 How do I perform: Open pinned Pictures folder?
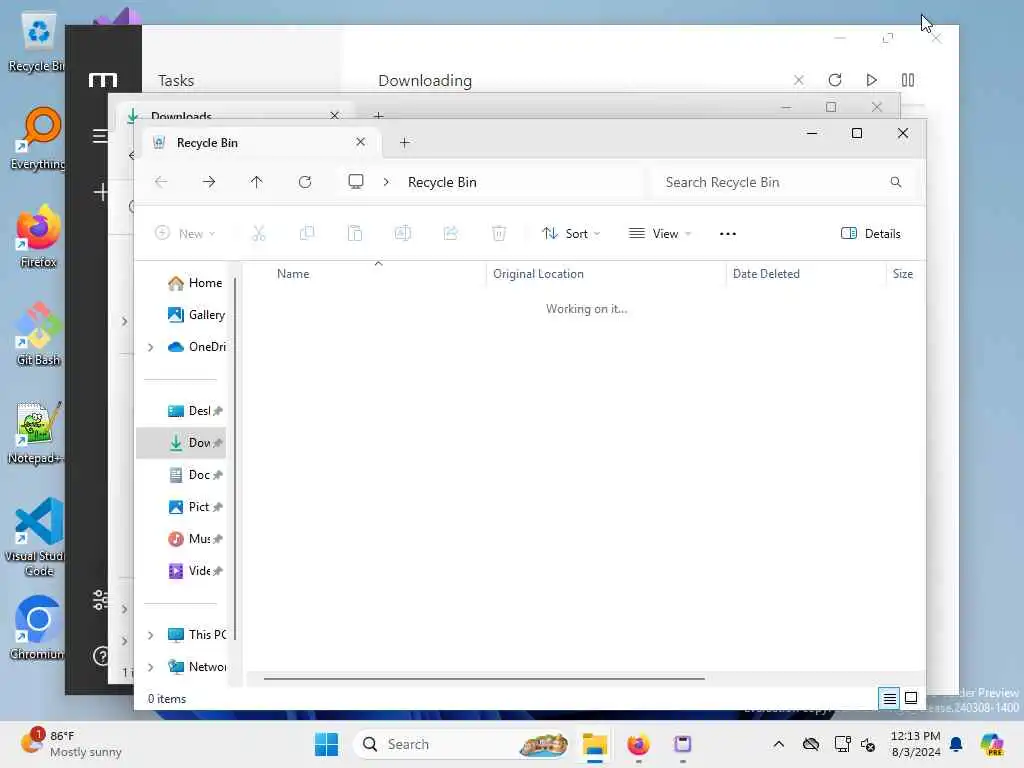[x=195, y=507]
